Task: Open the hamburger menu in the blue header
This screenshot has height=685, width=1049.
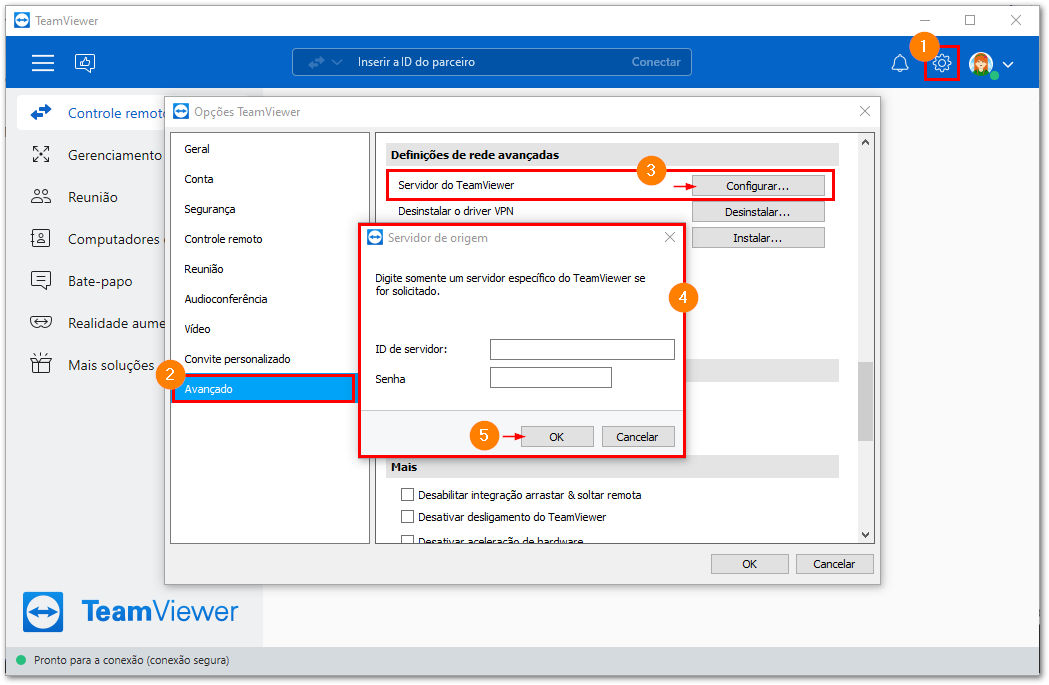Action: tap(43, 63)
